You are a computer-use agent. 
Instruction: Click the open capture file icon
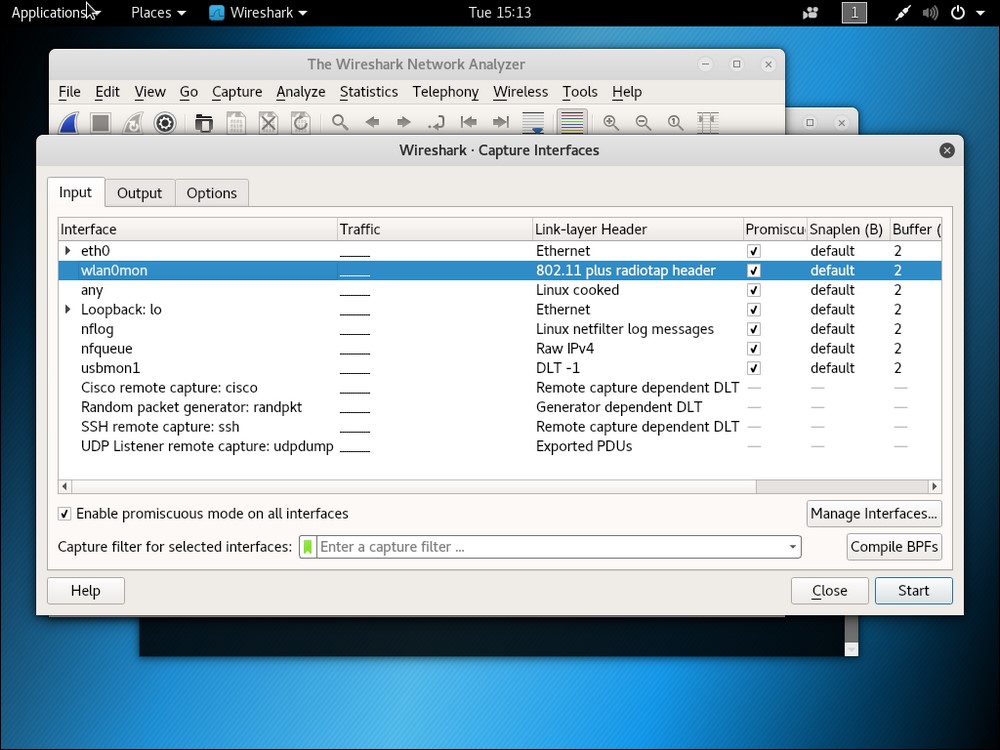click(x=203, y=122)
